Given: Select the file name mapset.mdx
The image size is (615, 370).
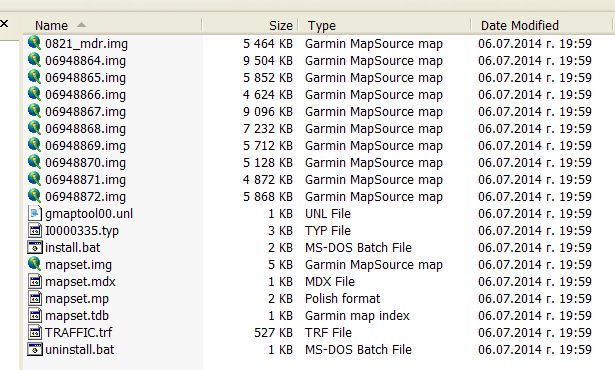Looking at the screenshot, I should (x=80, y=282).
